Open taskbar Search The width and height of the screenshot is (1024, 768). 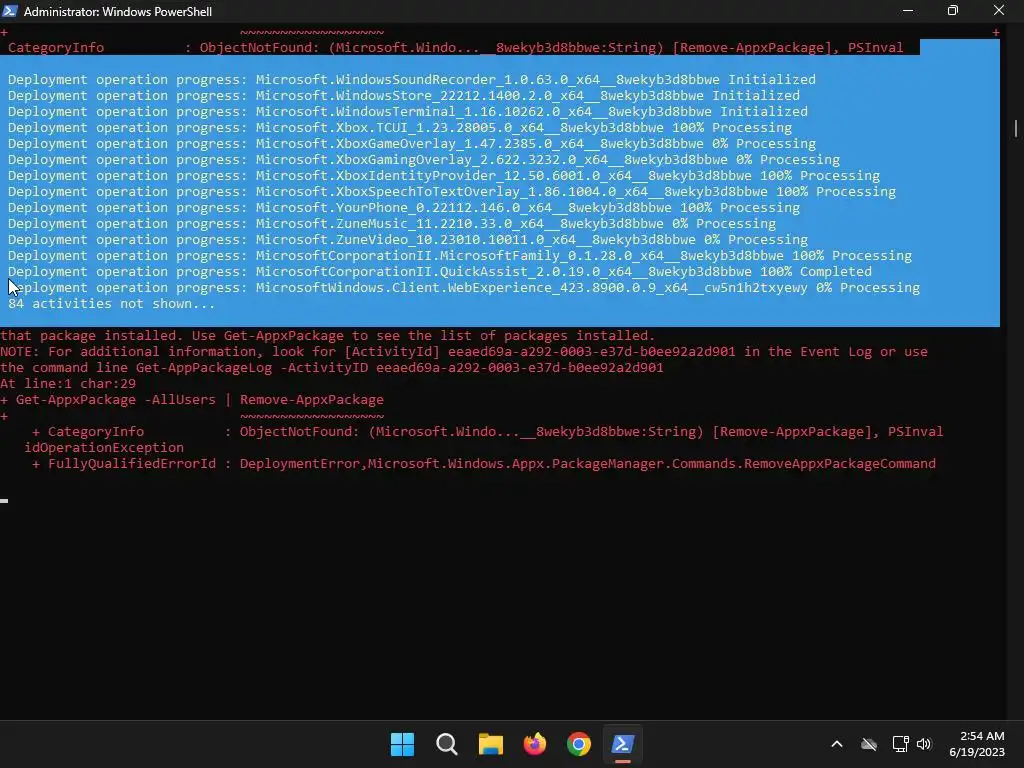(x=447, y=744)
